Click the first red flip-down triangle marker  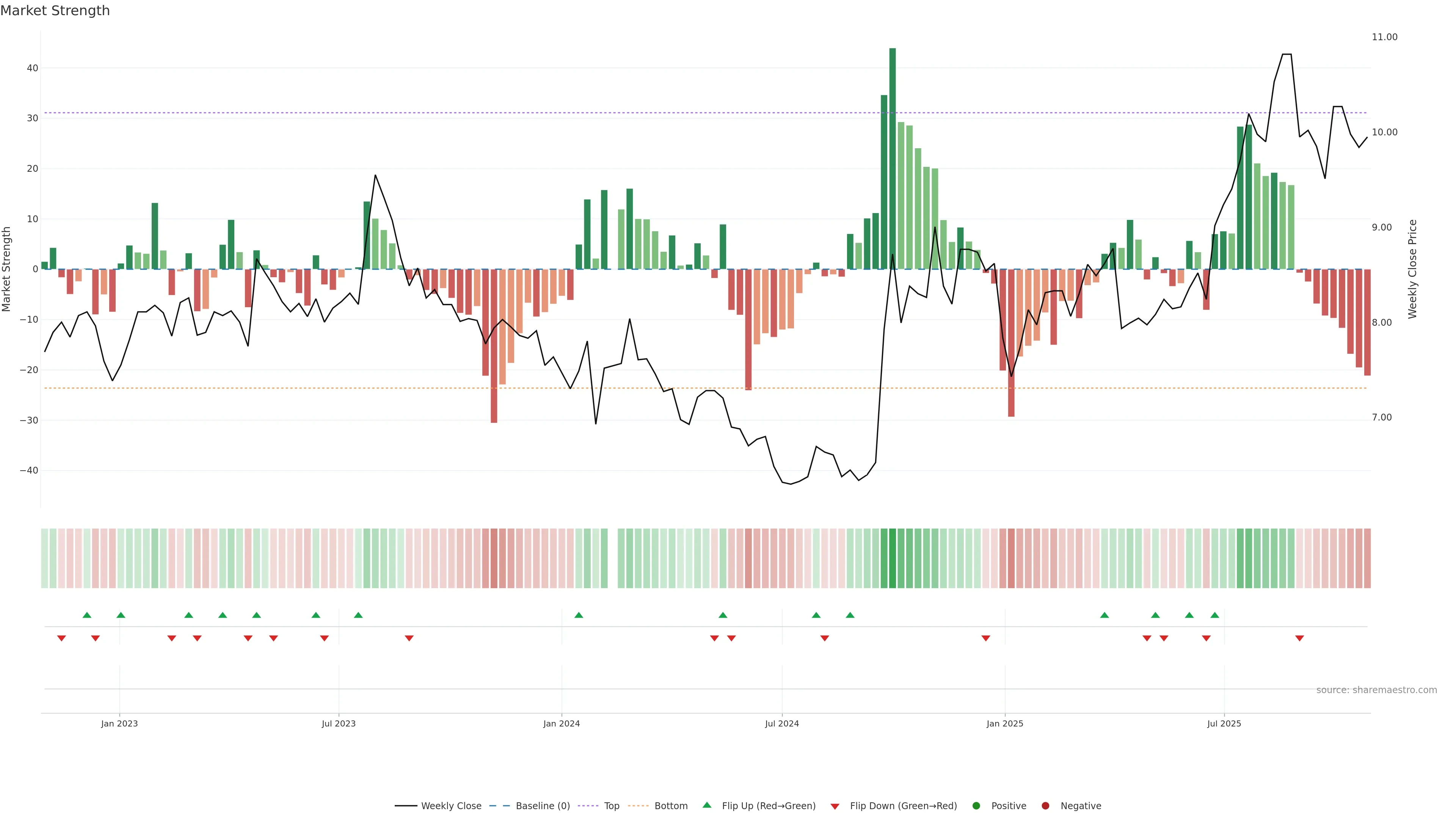click(x=61, y=638)
